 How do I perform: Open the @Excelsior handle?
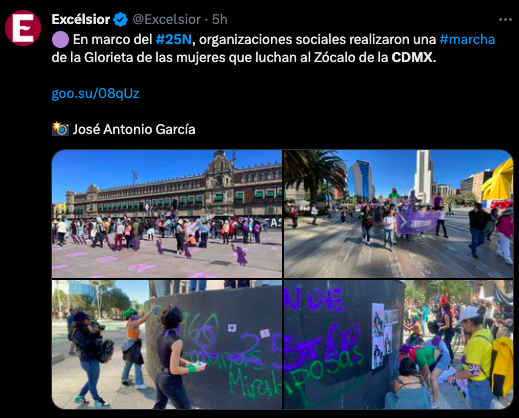pos(167,20)
